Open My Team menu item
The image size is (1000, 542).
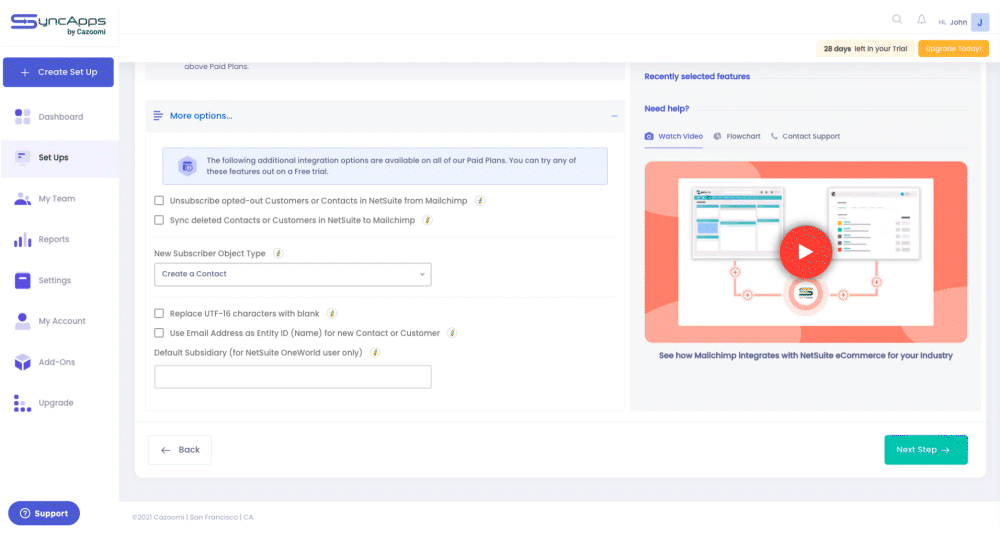tap(59, 198)
